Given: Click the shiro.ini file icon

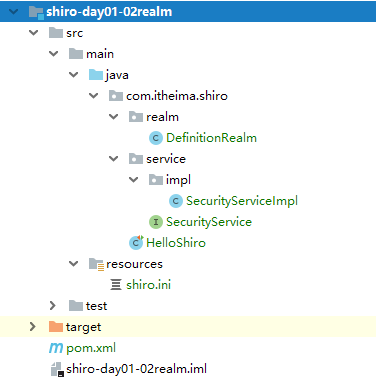Looking at the screenshot, I should (116, 285).
